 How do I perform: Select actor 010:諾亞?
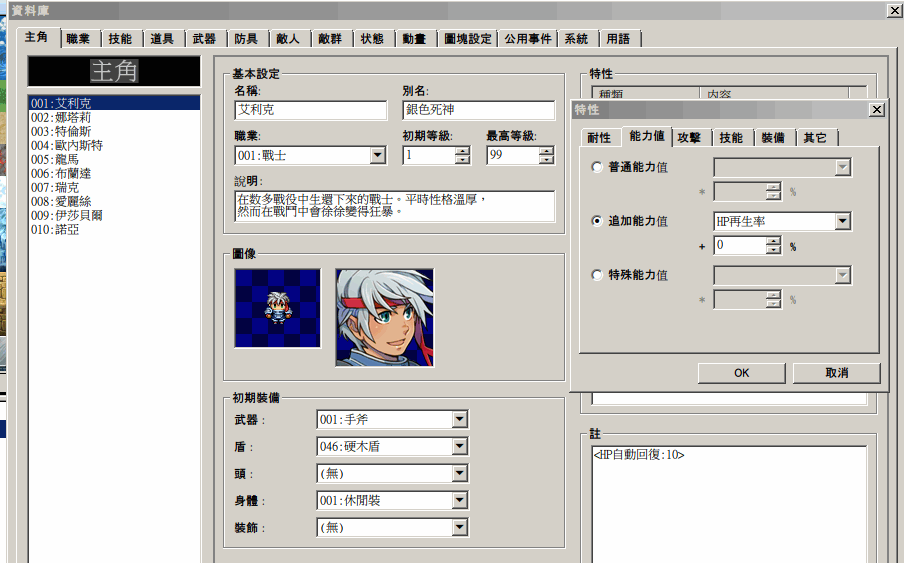point(114,229)
